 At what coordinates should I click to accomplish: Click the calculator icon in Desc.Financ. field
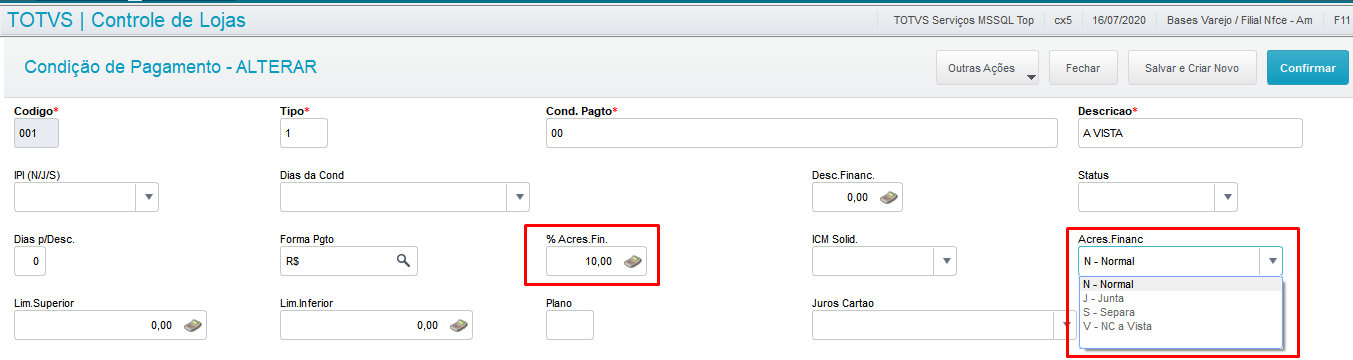click(x=889, y=198)
